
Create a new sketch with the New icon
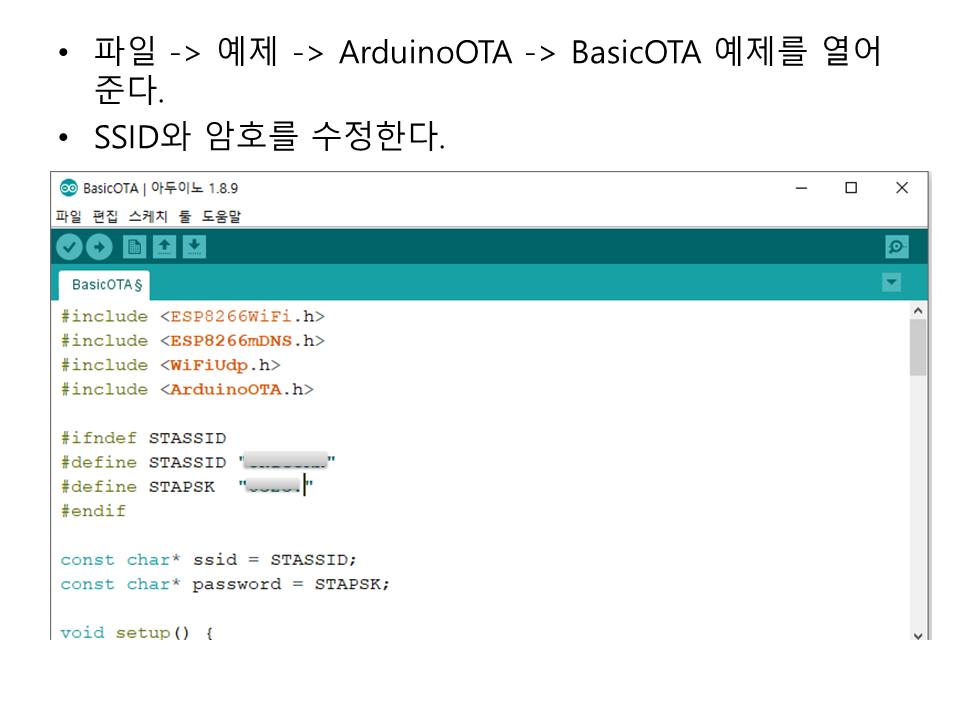tap(134, 247)
